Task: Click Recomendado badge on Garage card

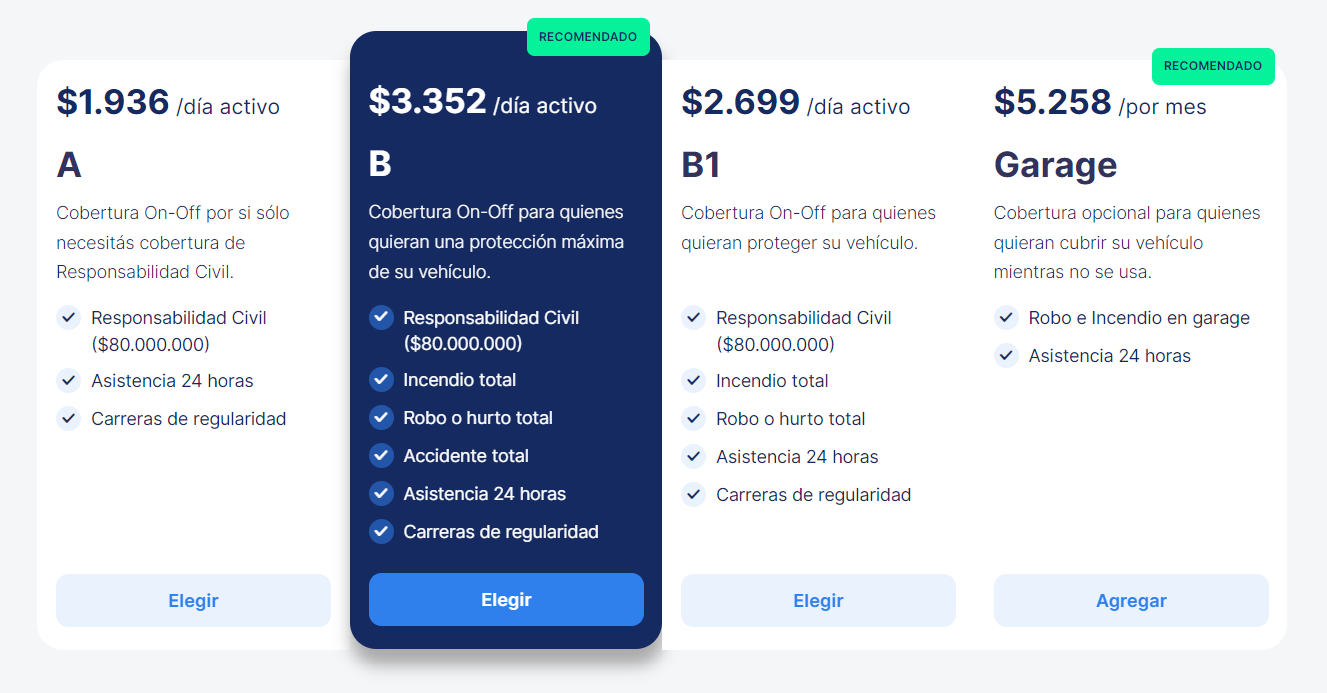Action: pyautogui.click(x=1213, y=66)
